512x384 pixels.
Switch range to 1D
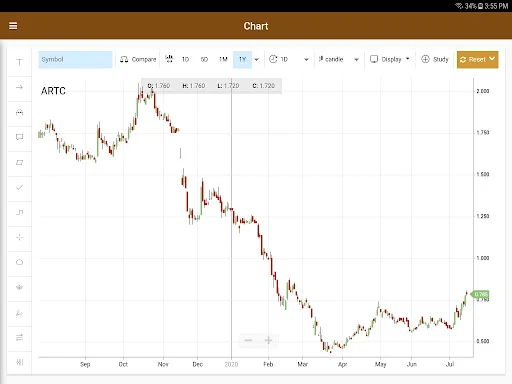click(x=185, y=59)
